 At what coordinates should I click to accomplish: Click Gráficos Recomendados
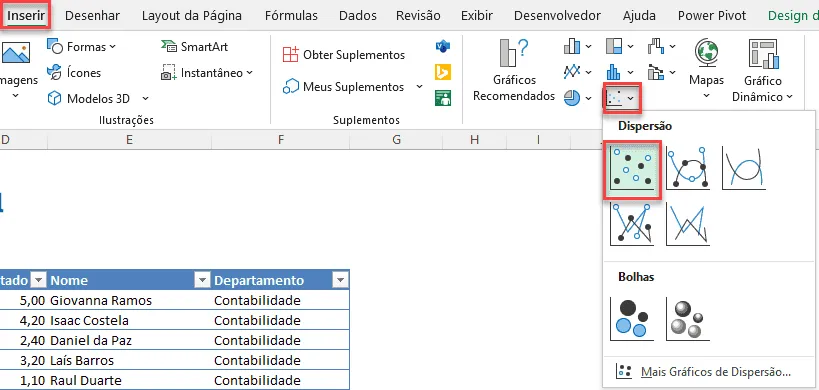514,70
